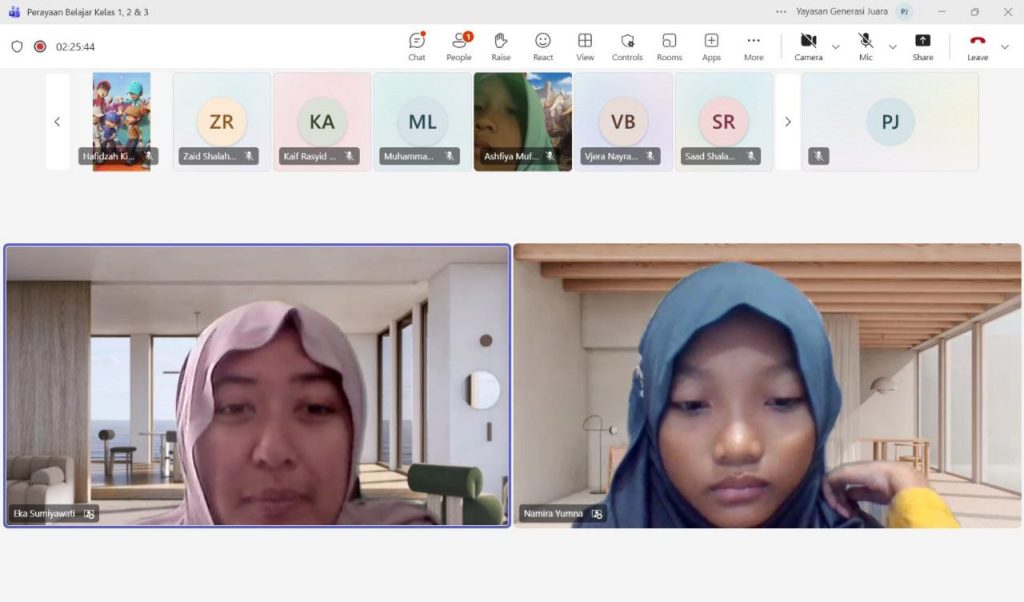
Task: Open the More actions menu
Action: point(753,45)
